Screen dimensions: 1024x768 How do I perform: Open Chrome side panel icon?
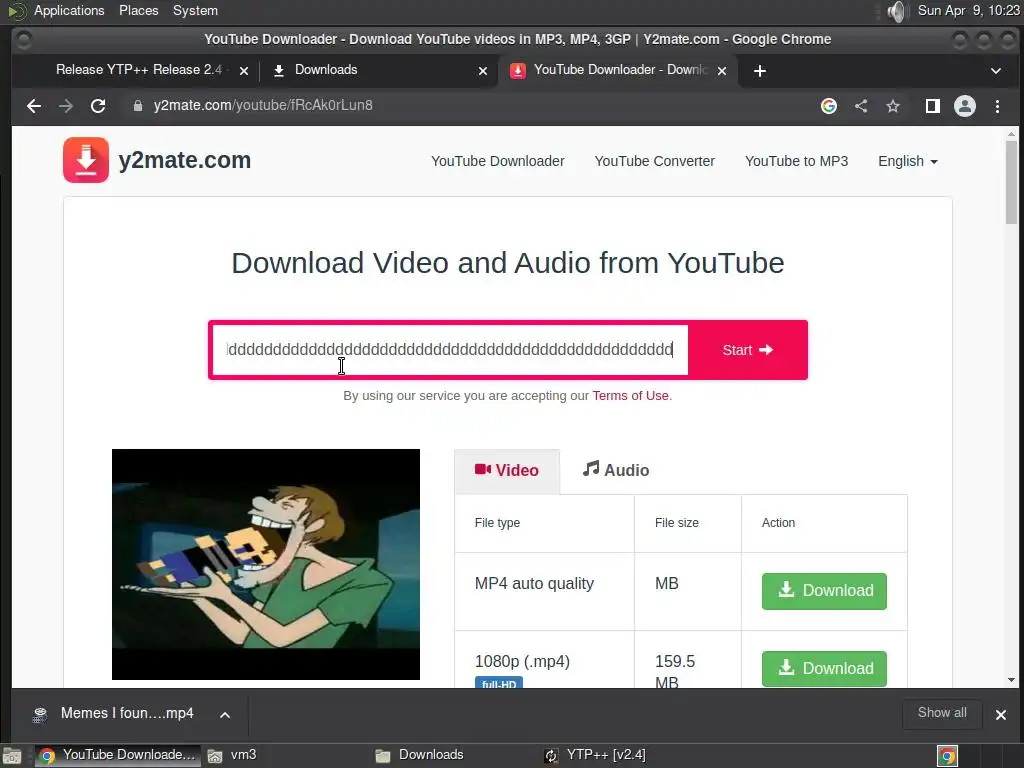(933, 106)
